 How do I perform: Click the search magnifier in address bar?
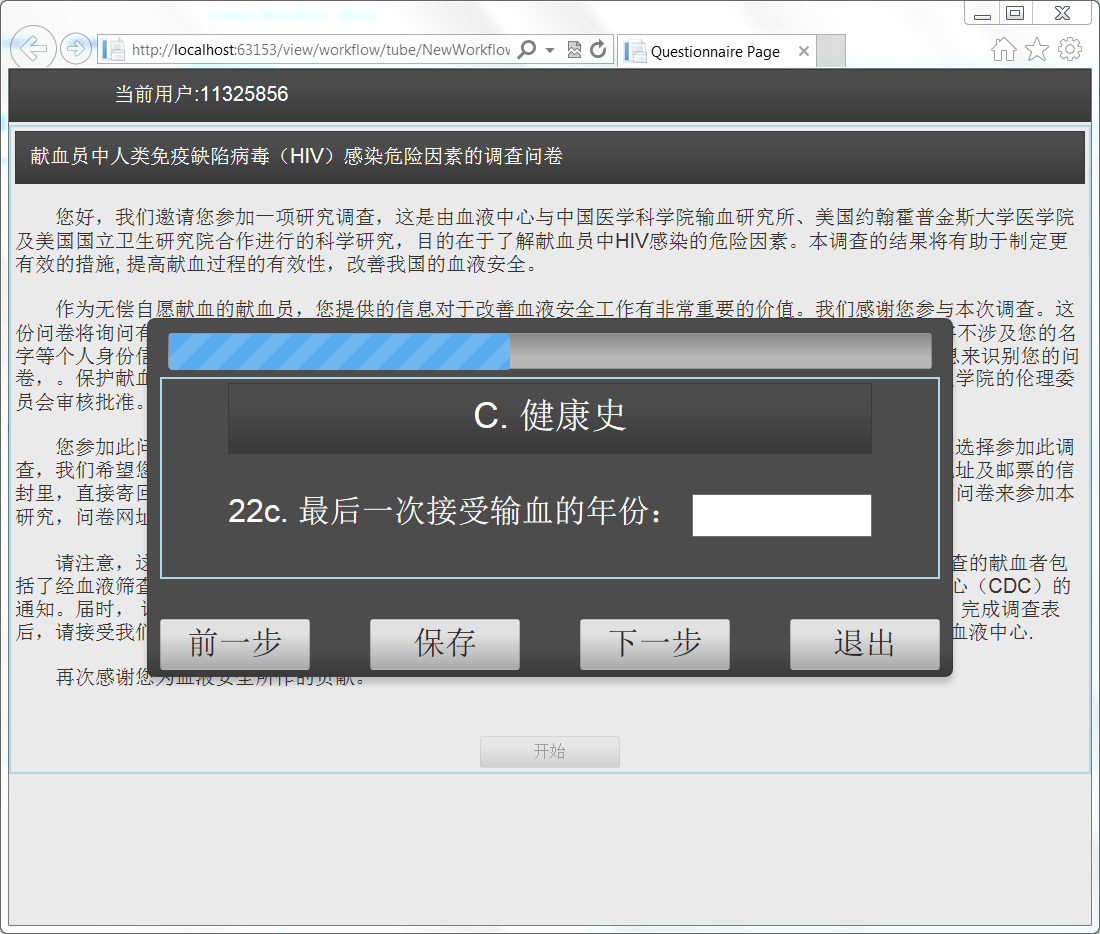[x=527, y=49]
